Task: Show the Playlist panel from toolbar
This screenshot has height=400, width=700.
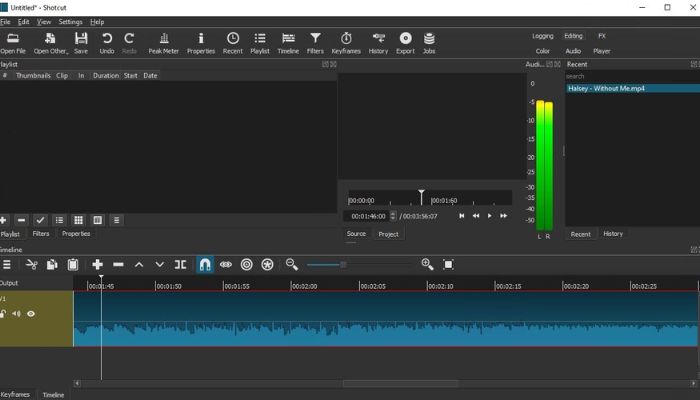Action: click(x=260, y=43)
